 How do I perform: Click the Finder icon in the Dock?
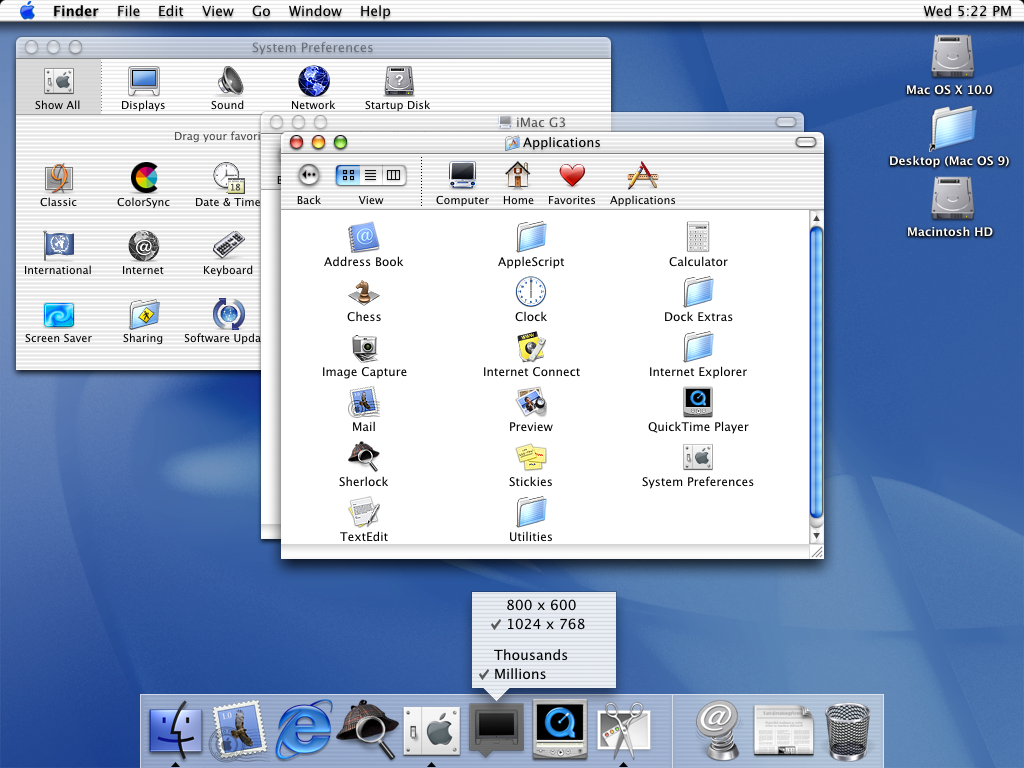coord(176,729)
